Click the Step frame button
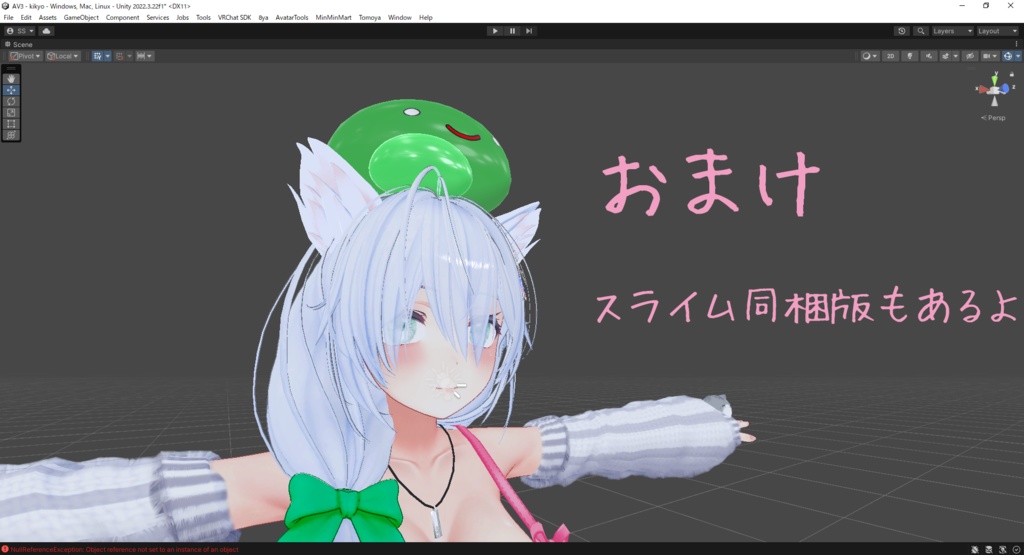 click(x=529, y=31)
